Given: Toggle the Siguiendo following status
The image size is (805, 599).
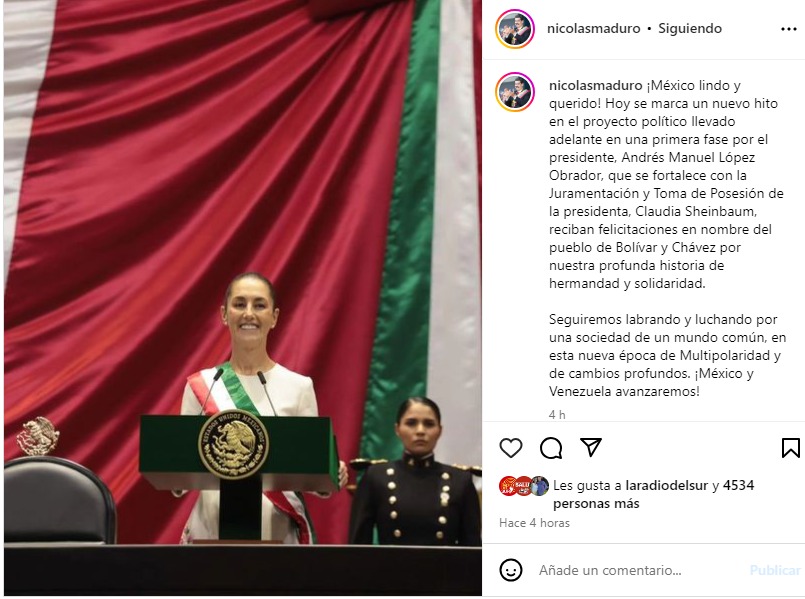Looking at the screenshot, I should click(x=689, y=28).
